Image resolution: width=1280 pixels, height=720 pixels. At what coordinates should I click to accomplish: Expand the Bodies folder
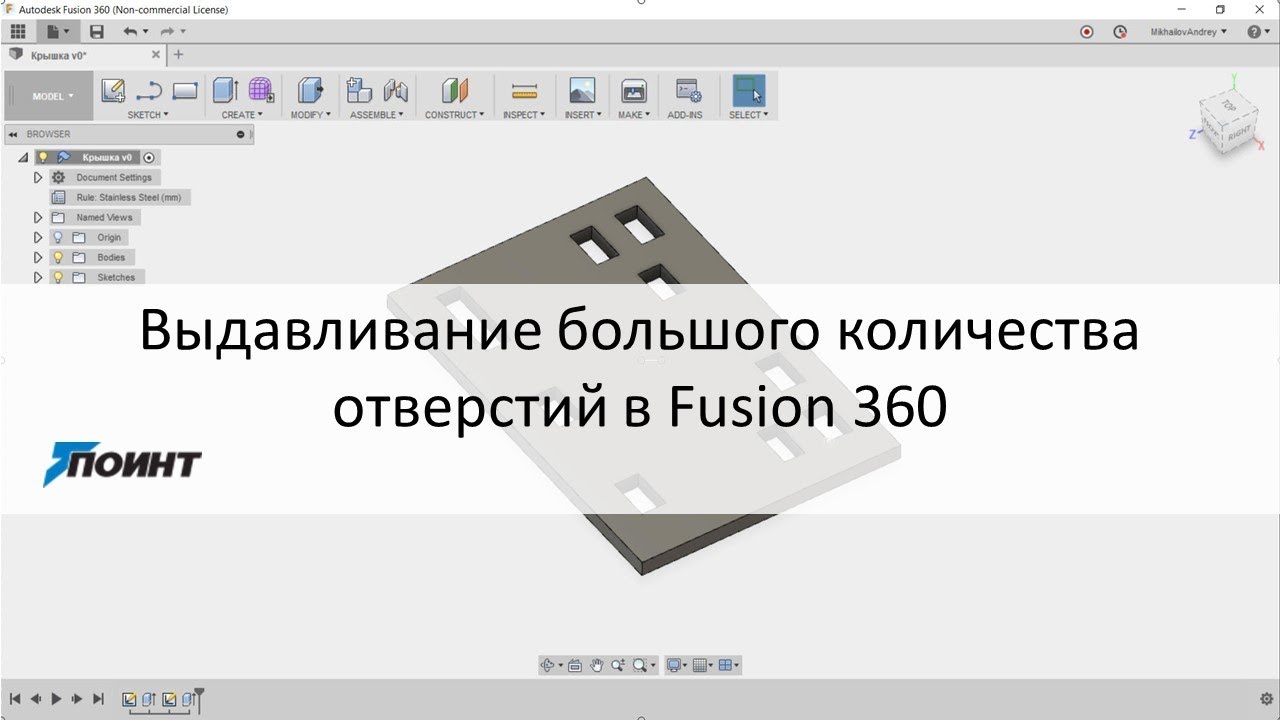[x=38, y=257]
